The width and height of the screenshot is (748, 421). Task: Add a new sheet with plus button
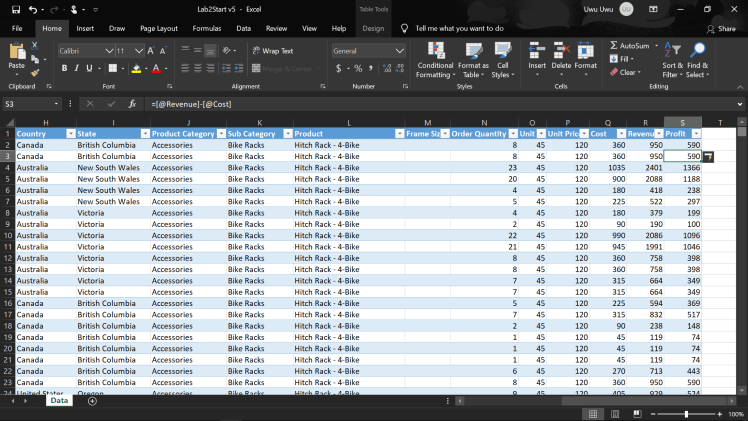[x=92, y=400]
